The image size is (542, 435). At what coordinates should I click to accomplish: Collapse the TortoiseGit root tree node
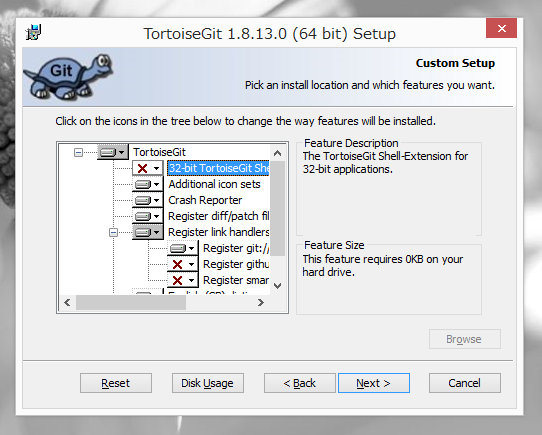point(78,152)
